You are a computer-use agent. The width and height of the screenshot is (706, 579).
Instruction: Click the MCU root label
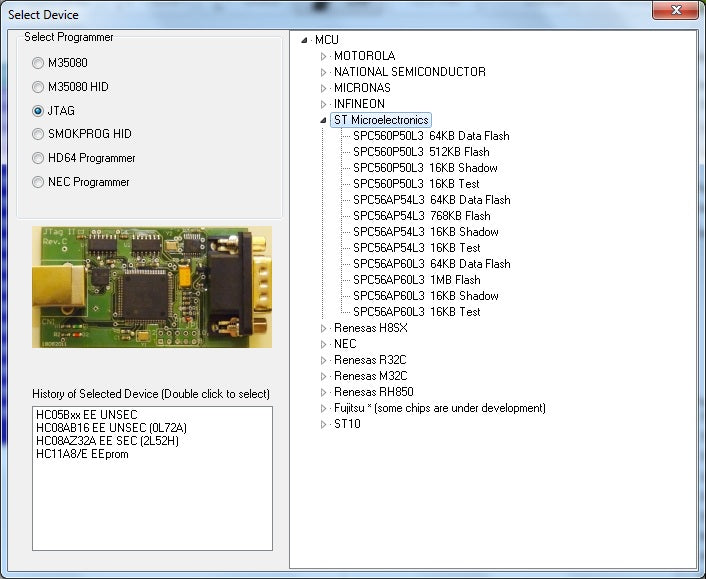pyautogui.click(x=327, y=40)
